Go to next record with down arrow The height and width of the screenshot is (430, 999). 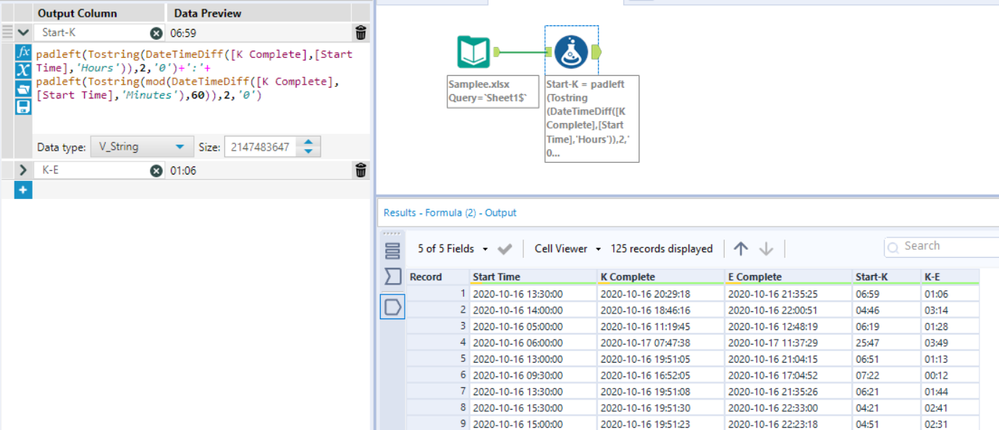(766, 249)
